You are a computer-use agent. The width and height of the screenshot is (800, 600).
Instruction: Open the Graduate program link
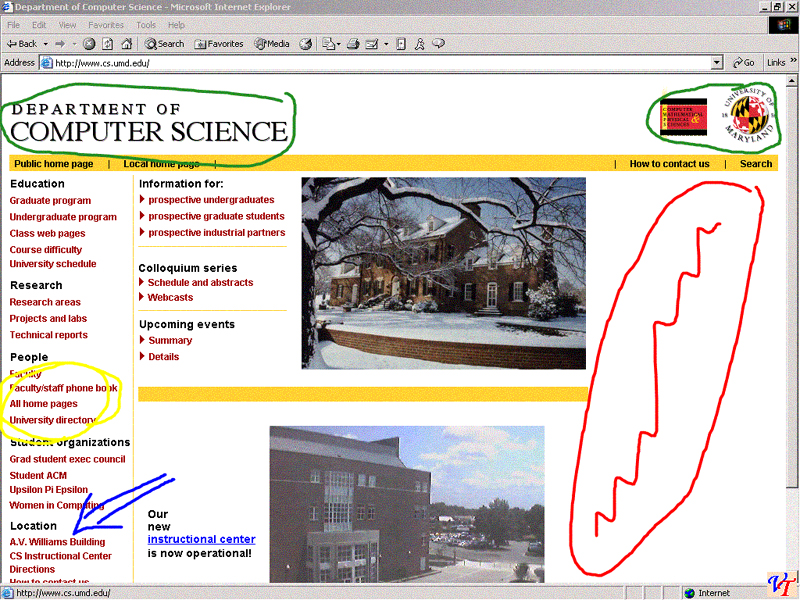[50, 201]
